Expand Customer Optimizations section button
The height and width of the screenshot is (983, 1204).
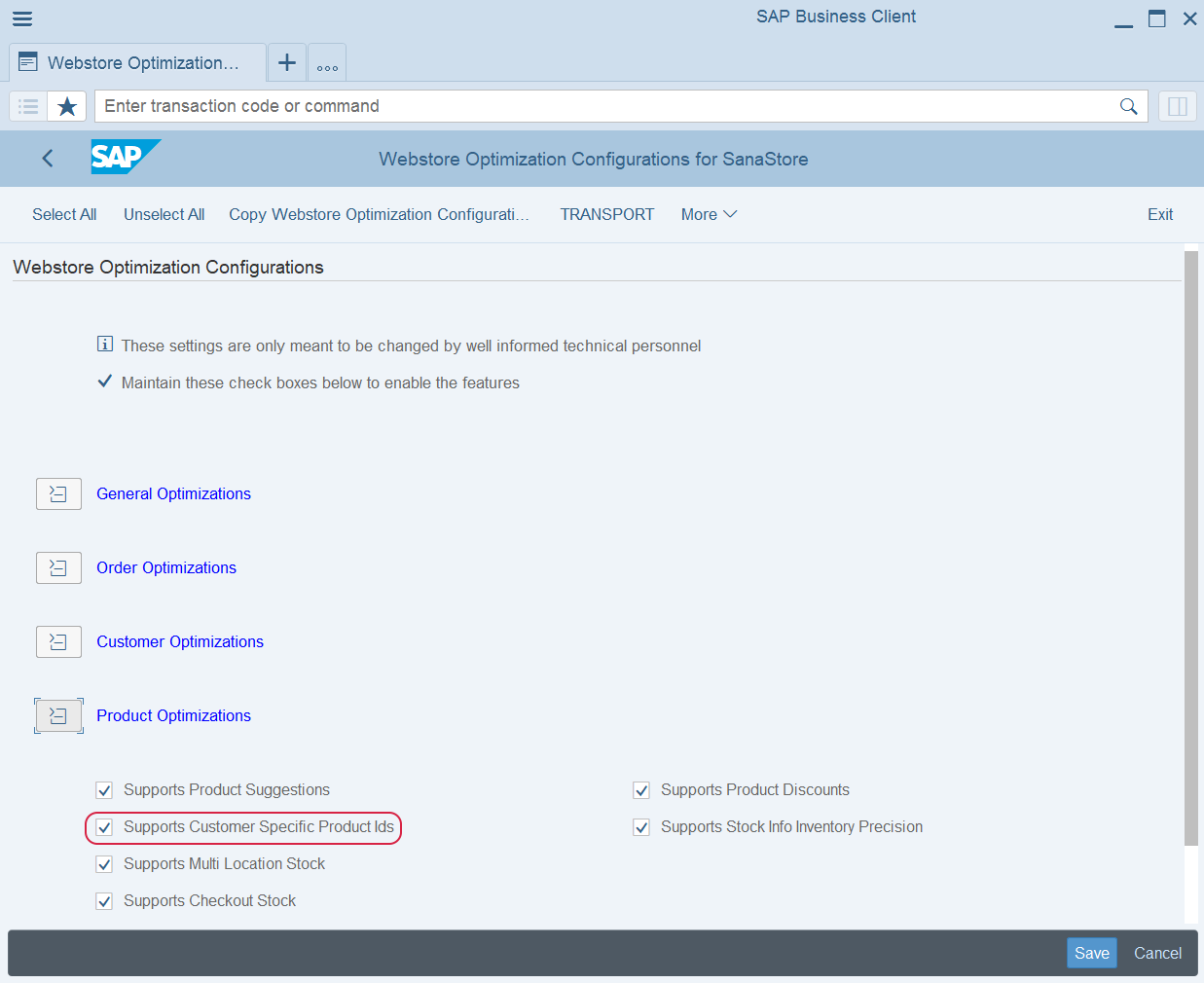(58, 642)
